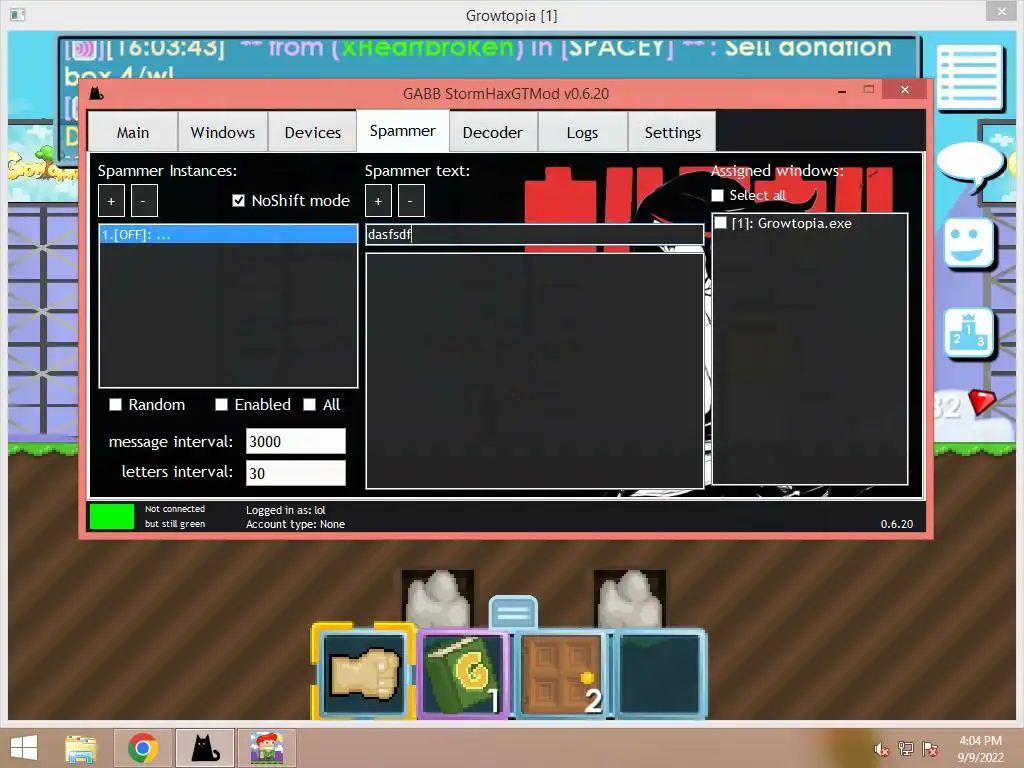This screenshot has width=1024, height=768.
Task: Go to the Settings tab
Action: [673, 133]
